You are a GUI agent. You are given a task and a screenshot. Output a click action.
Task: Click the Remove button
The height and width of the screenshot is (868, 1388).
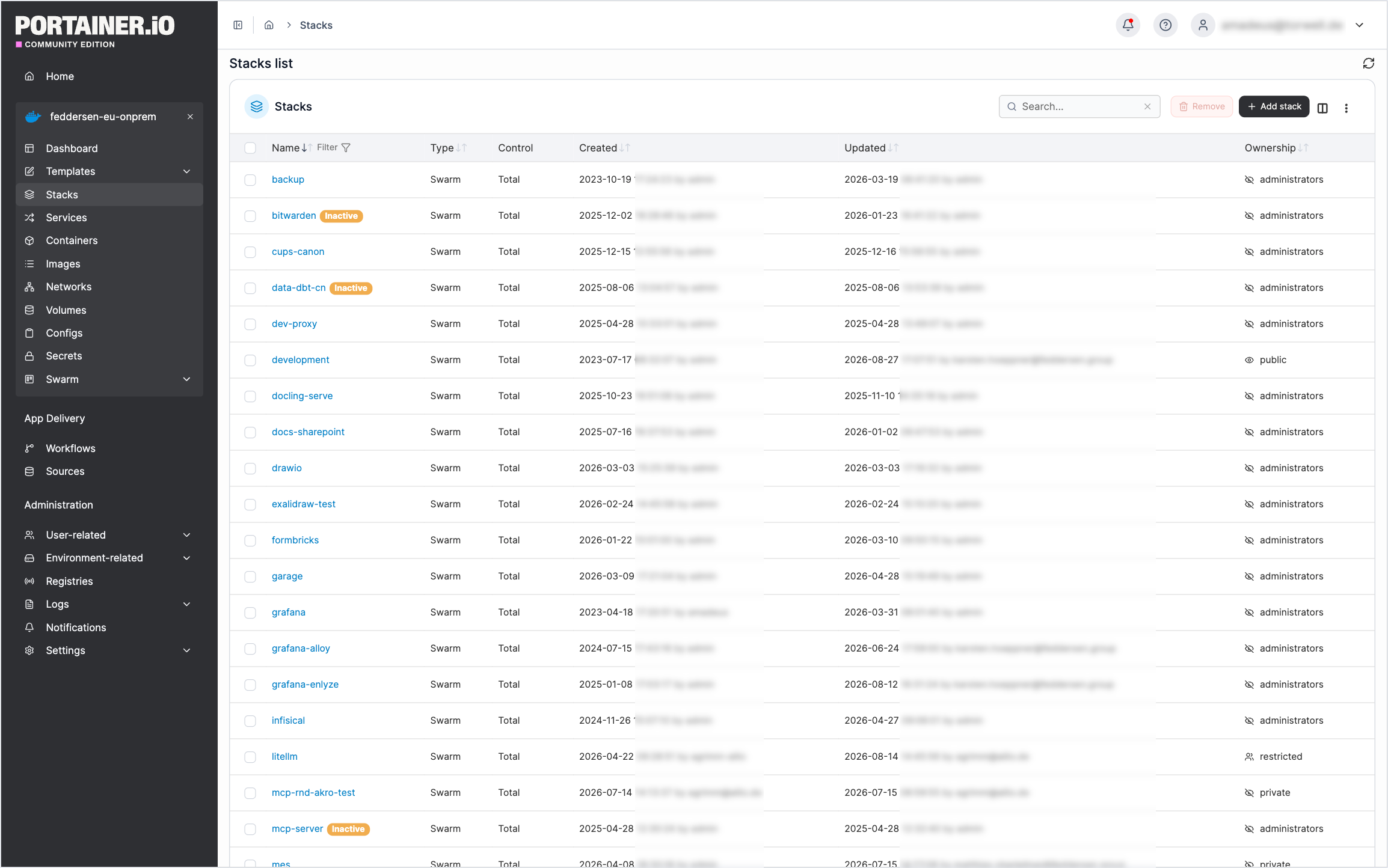[x=1202, y=106]
